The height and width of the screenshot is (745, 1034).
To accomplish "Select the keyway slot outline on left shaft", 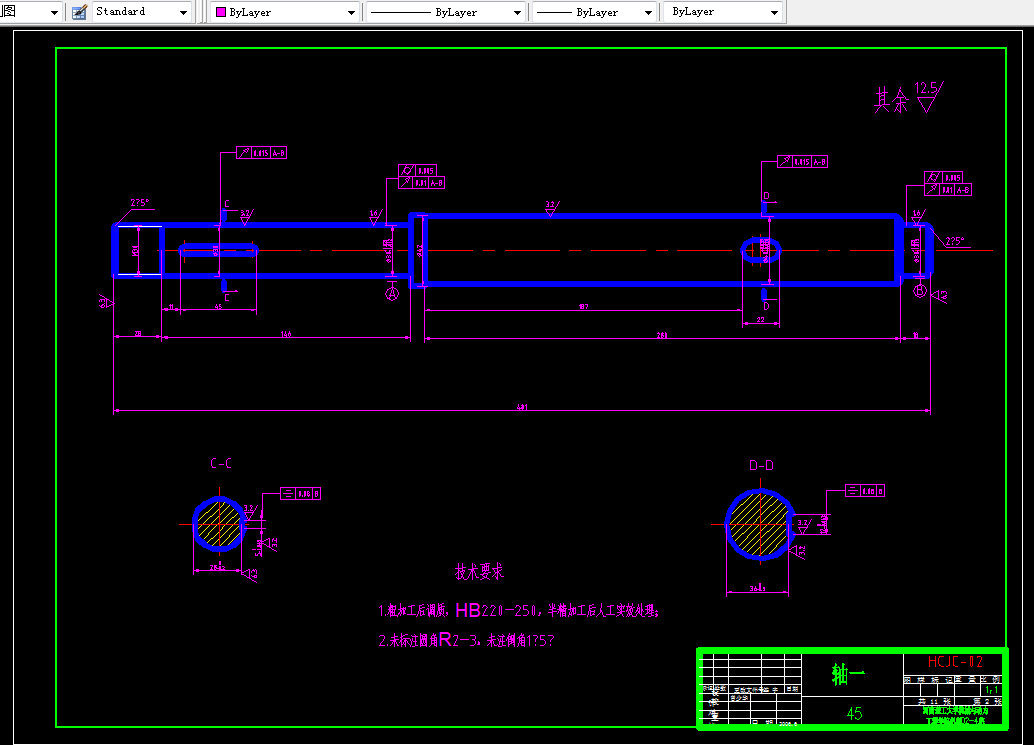I will (218, 250).
